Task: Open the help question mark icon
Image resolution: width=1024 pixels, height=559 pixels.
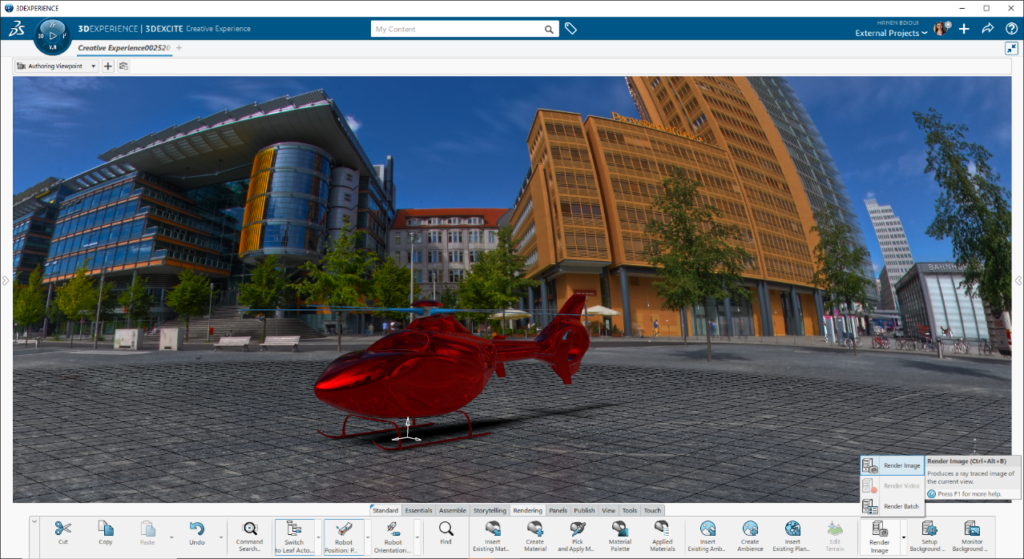Action: point(1011,28)
